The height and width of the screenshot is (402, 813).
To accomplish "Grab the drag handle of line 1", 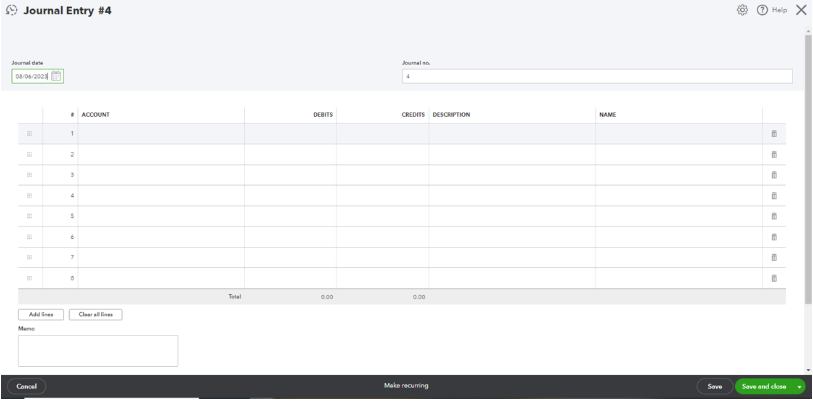I will click(30, 134).
